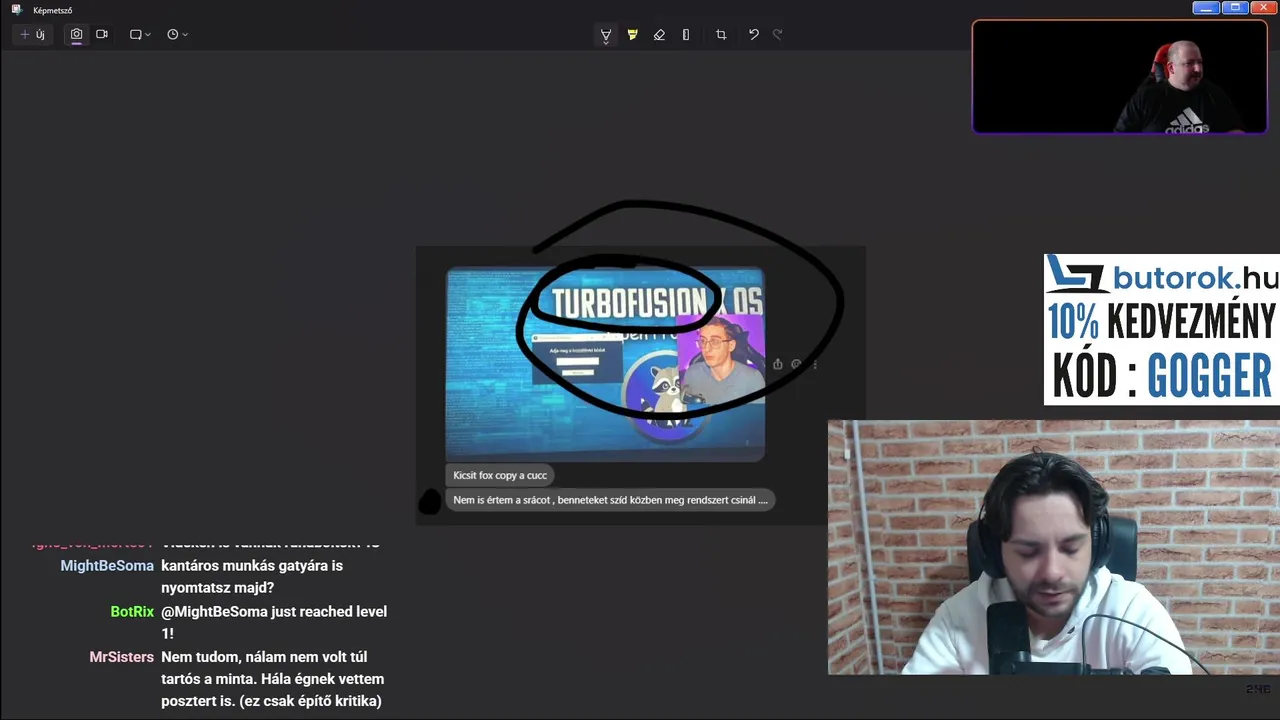Click the Képmetsző title text
The height and width of the screenshot is (720, 1280).
(x=53, y=10)
